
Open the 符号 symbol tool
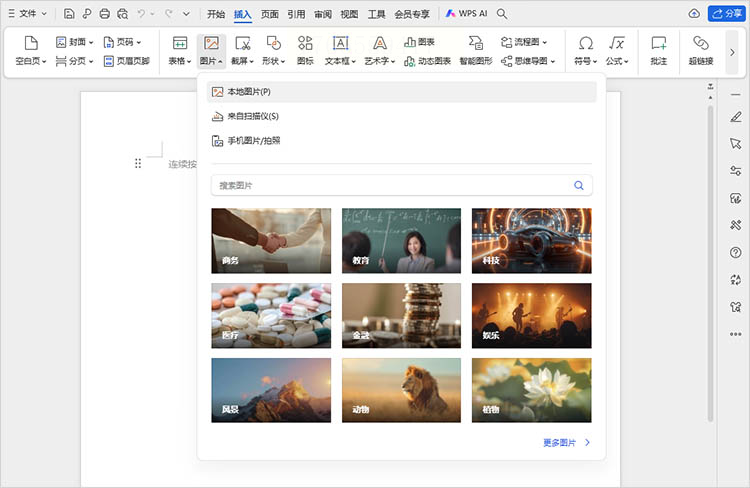[585, 43]
